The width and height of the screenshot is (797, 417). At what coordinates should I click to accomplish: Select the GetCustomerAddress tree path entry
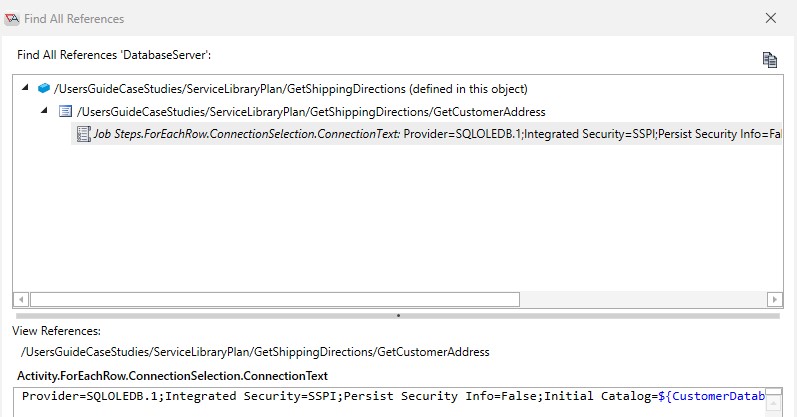coord(311,112)
